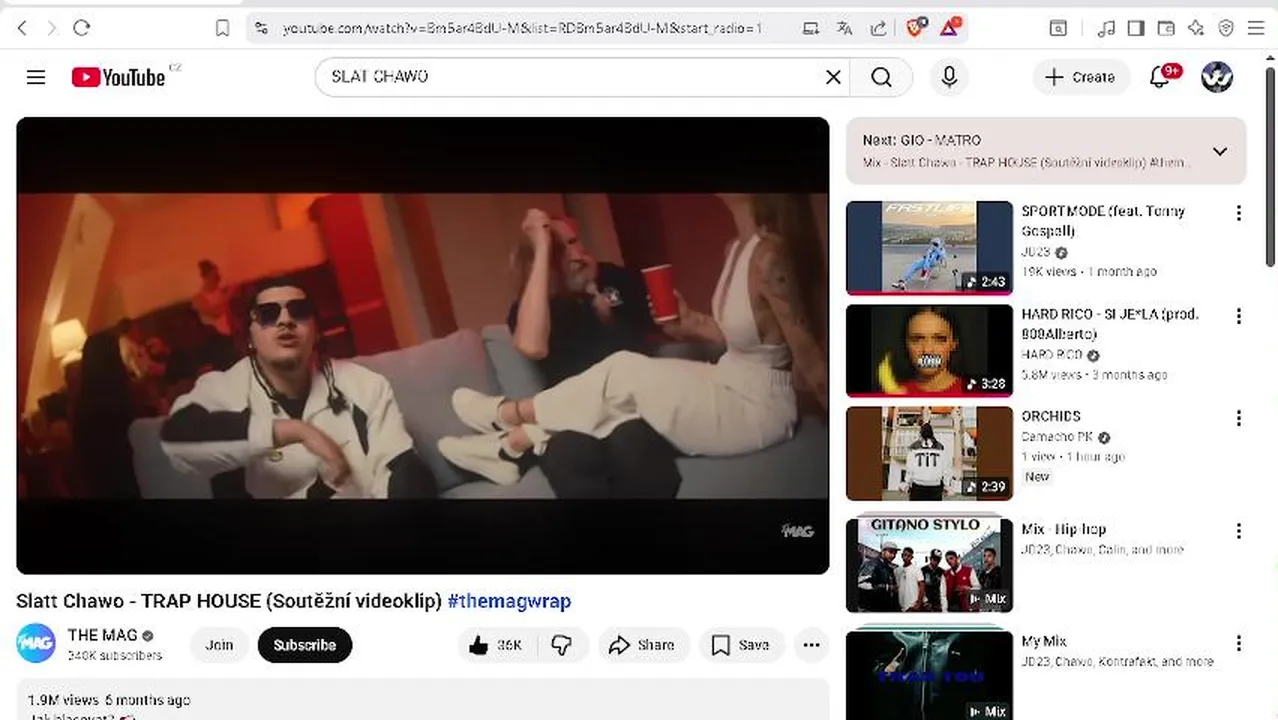
Task: Open My Mix thumbnail
Action: click(x=929, y=675)
